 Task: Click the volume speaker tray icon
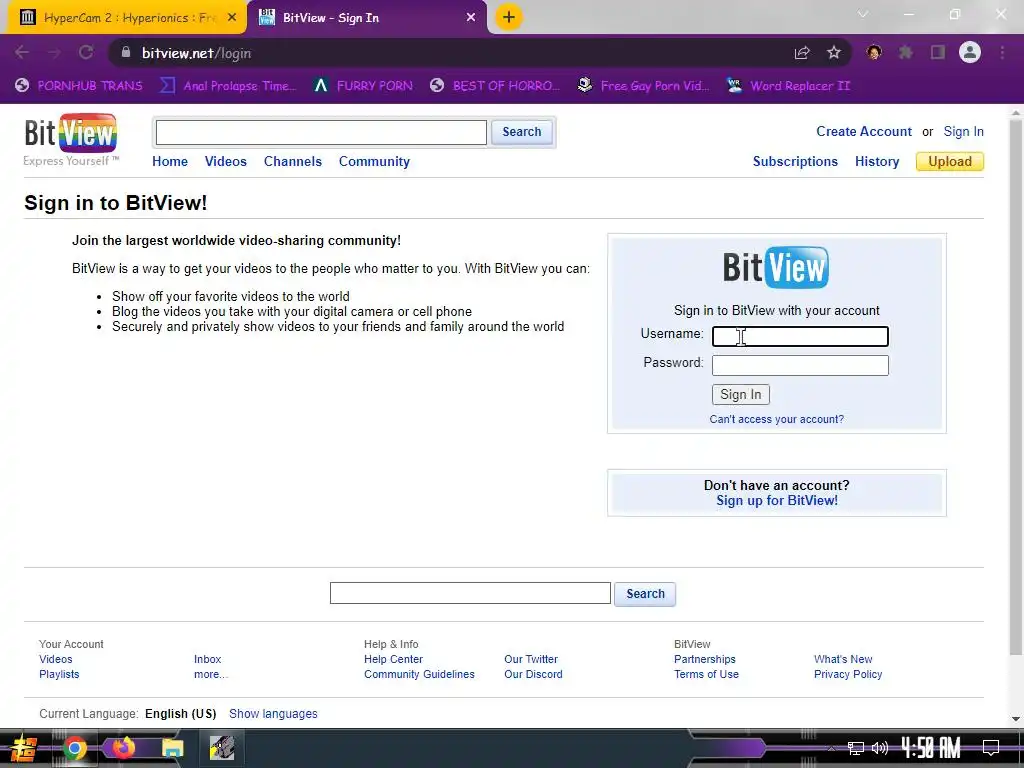[x=880, y=748]
